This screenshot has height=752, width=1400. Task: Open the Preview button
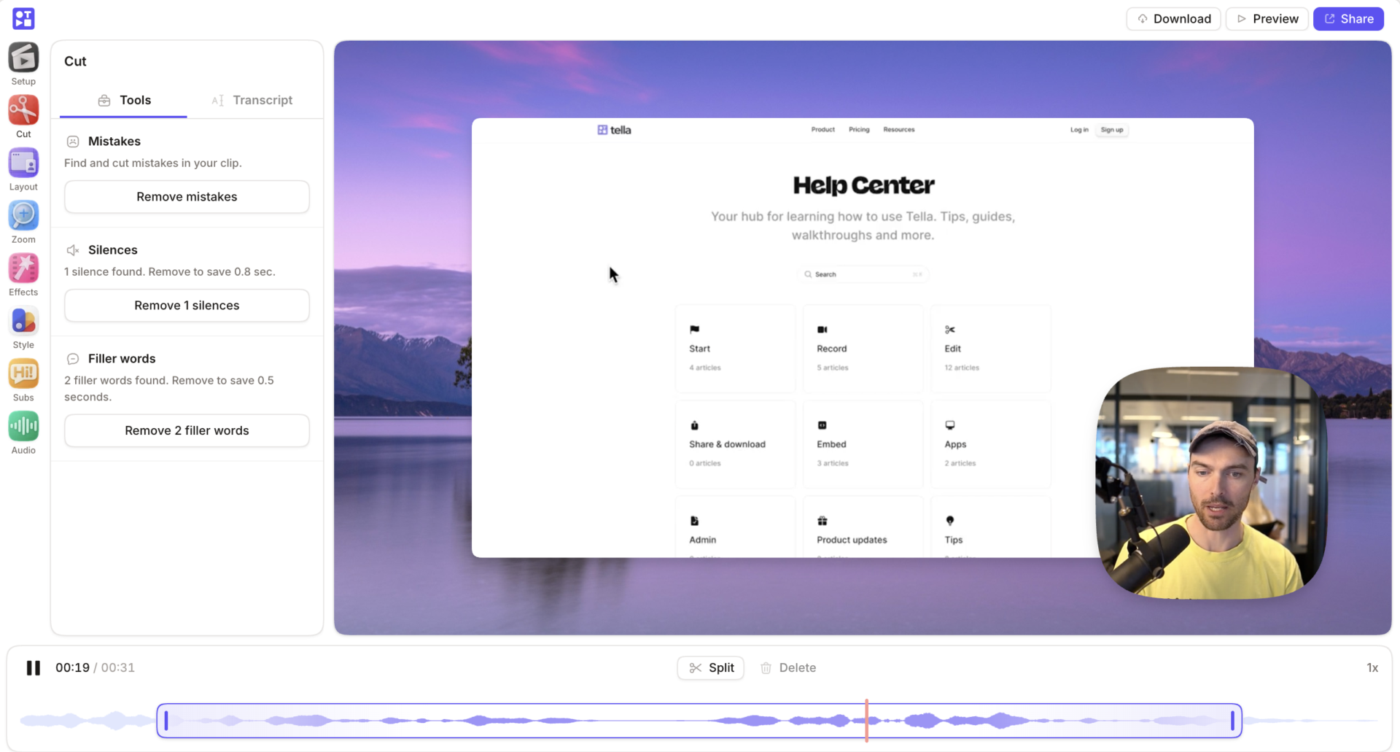click(1267, 19)
